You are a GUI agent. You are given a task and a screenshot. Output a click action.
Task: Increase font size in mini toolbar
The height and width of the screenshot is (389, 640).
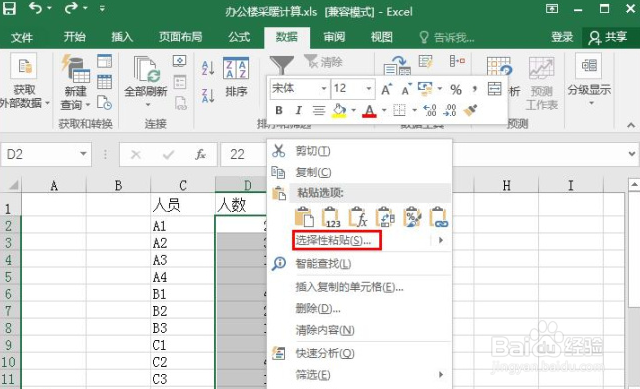coord(386,89)
